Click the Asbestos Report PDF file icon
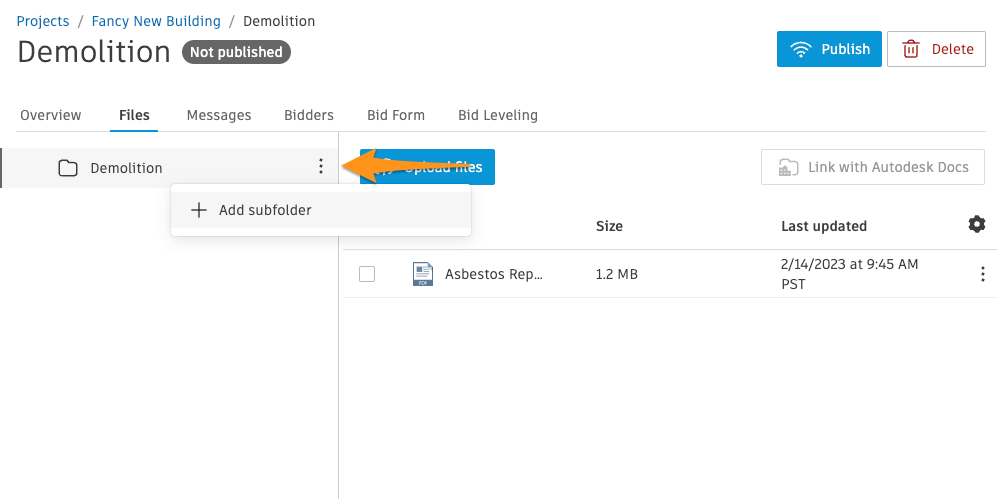997x499 pixels. pyautogui.click(x=423, y=274)
